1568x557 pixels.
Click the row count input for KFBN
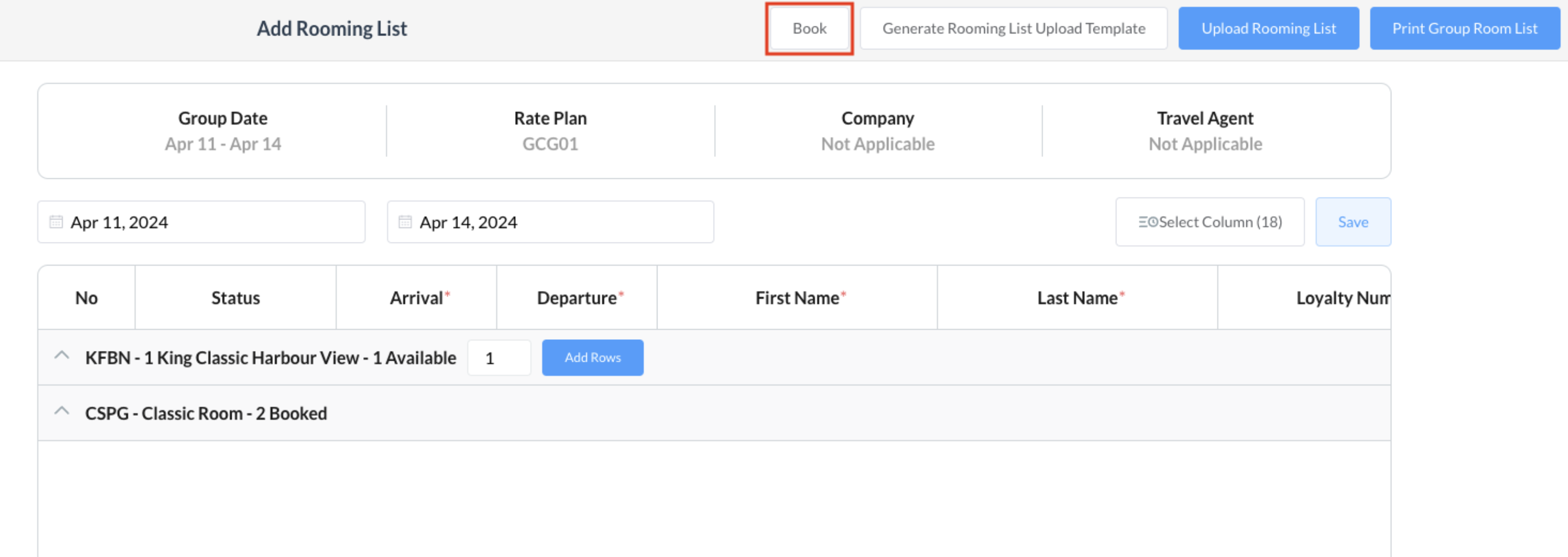click(x=498, y=358)
